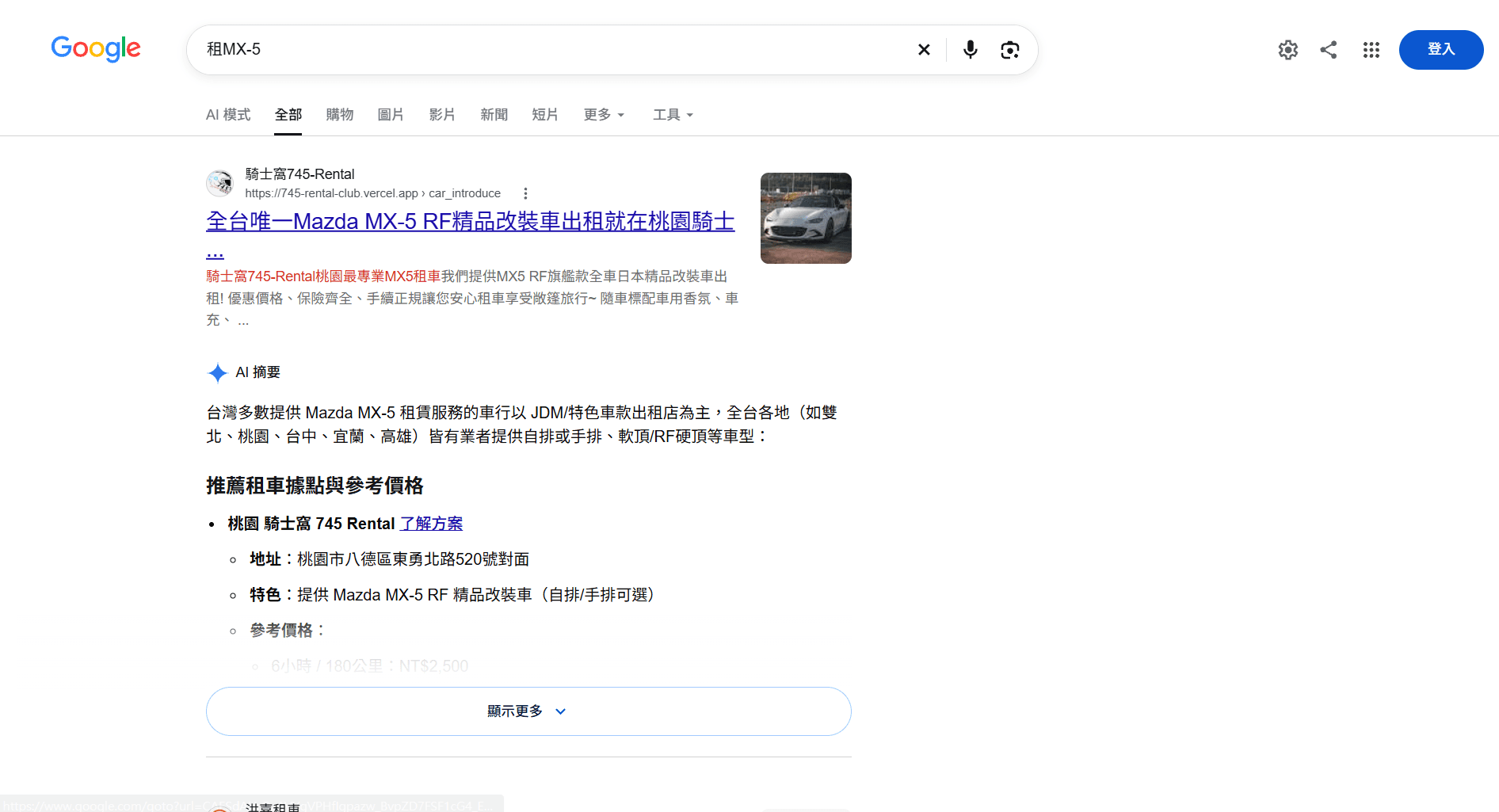Open the Google apps grid icon
1499x812 pixels.
pyautogui.click(x=1371, y=50)
